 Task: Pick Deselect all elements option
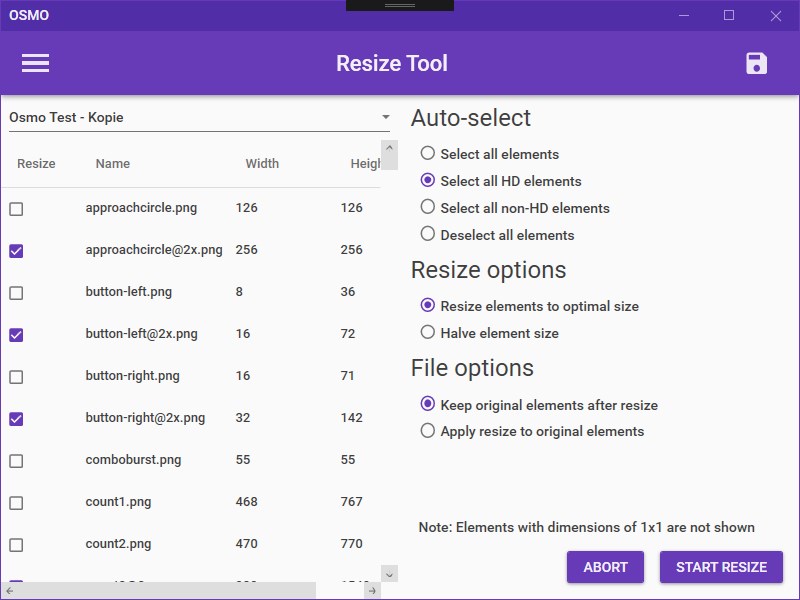point(428,235)
